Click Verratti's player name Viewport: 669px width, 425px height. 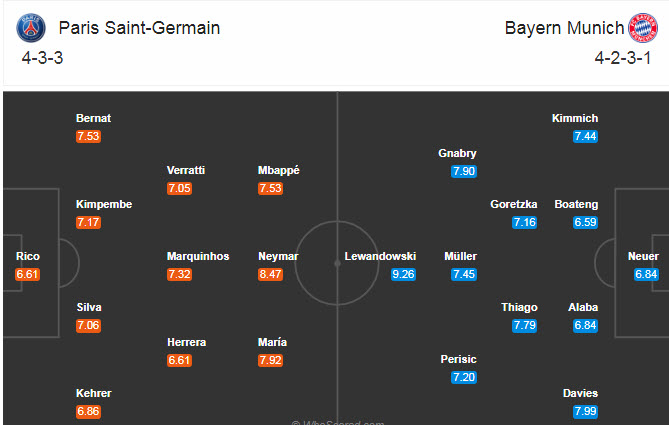click(187, 170)
